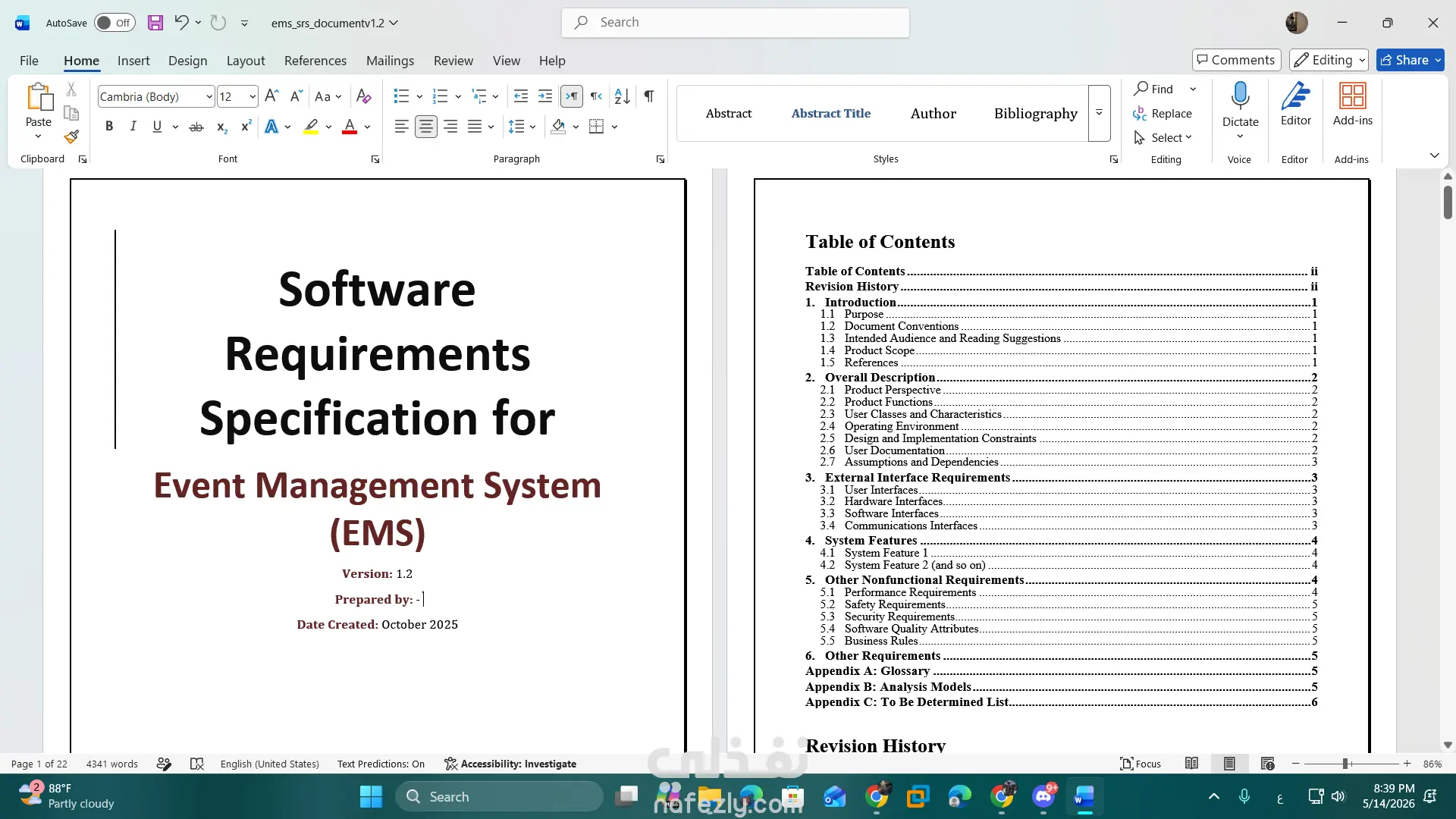Save the document with the Save icon
The height and width of the screenshot is (819, 1456).
155,23
